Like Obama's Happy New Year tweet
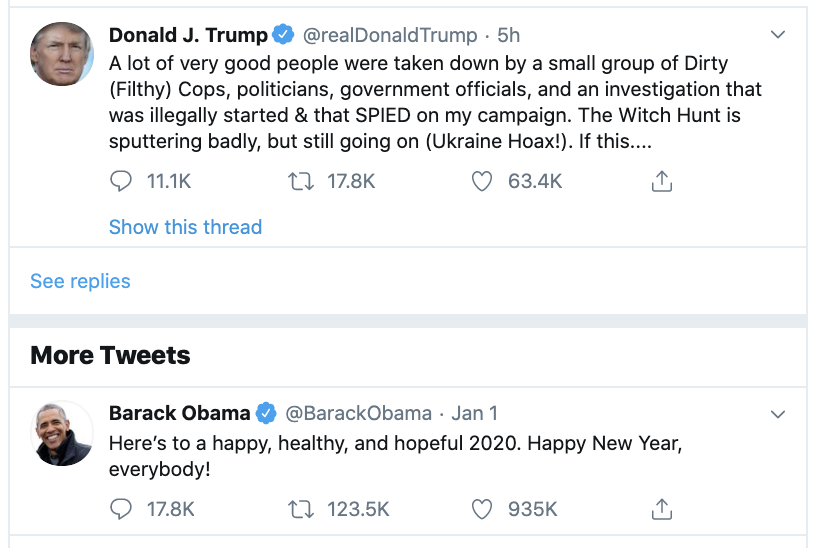 pos(482,509)
